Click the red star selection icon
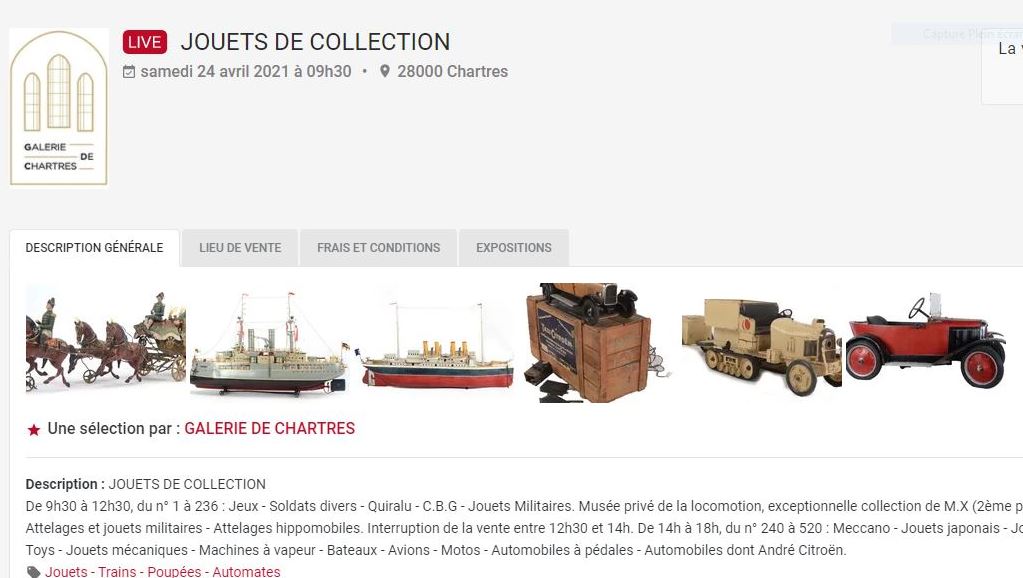The image size is (1023, 578). 34,429
